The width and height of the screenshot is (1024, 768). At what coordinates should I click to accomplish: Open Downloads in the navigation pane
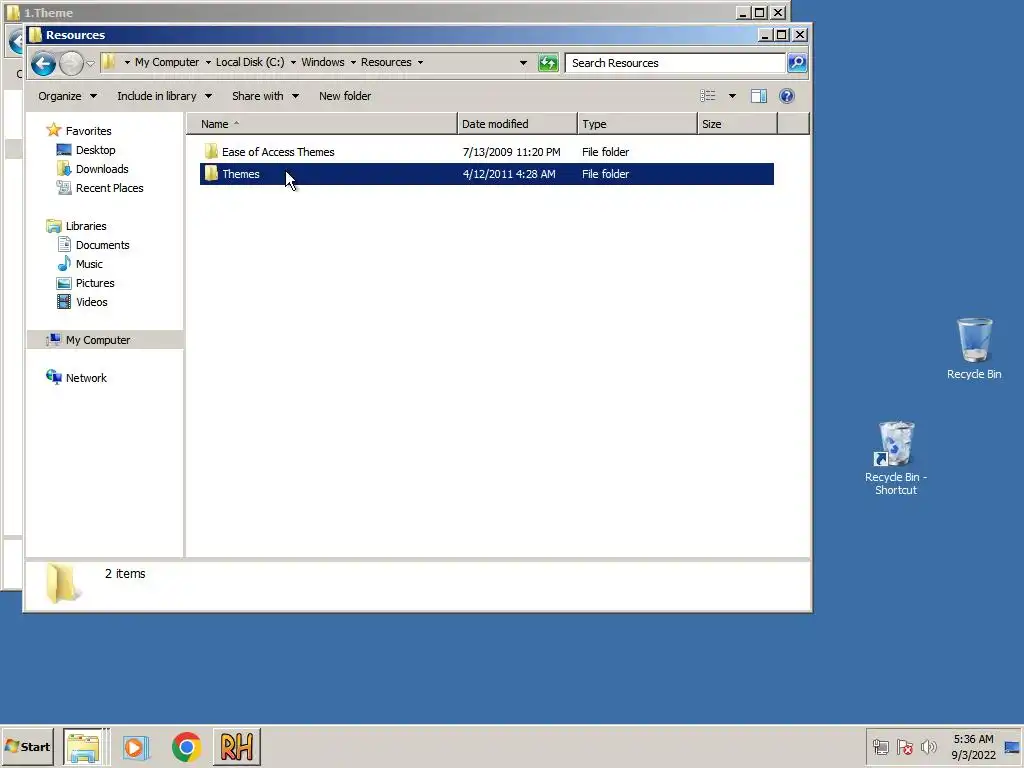click(102, 168)
